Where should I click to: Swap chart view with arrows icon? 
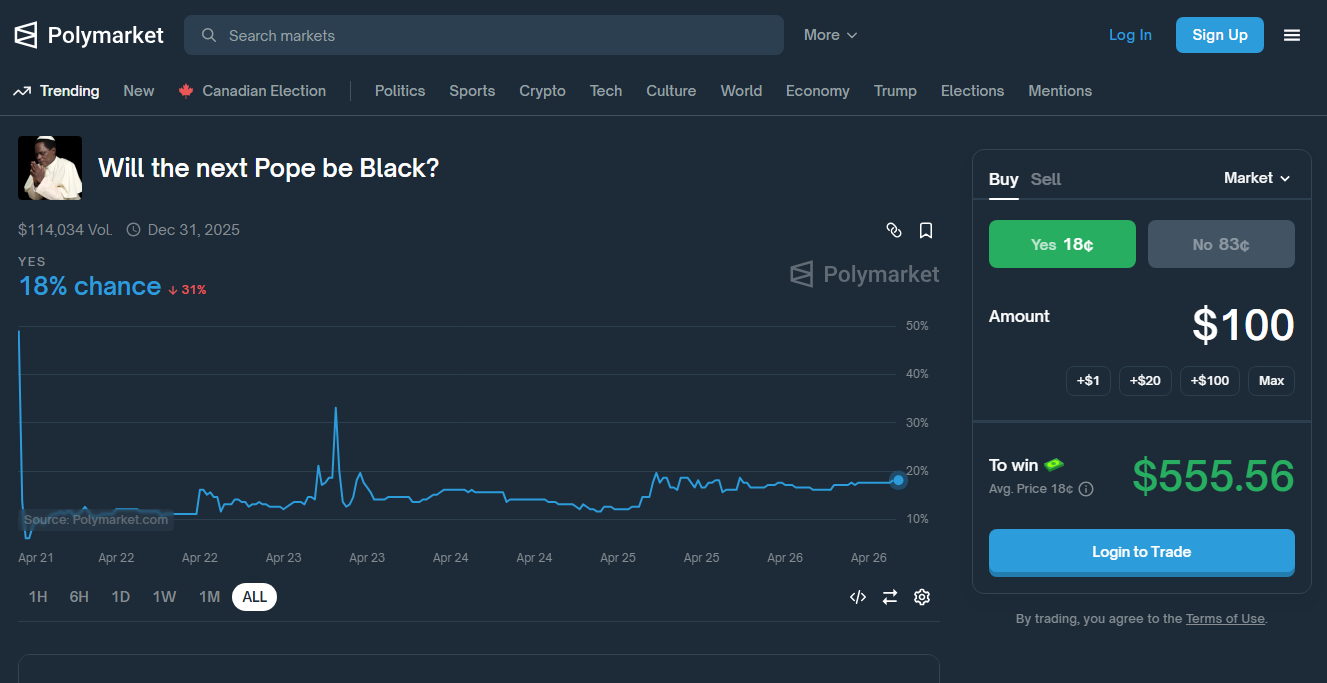point(890,597)
